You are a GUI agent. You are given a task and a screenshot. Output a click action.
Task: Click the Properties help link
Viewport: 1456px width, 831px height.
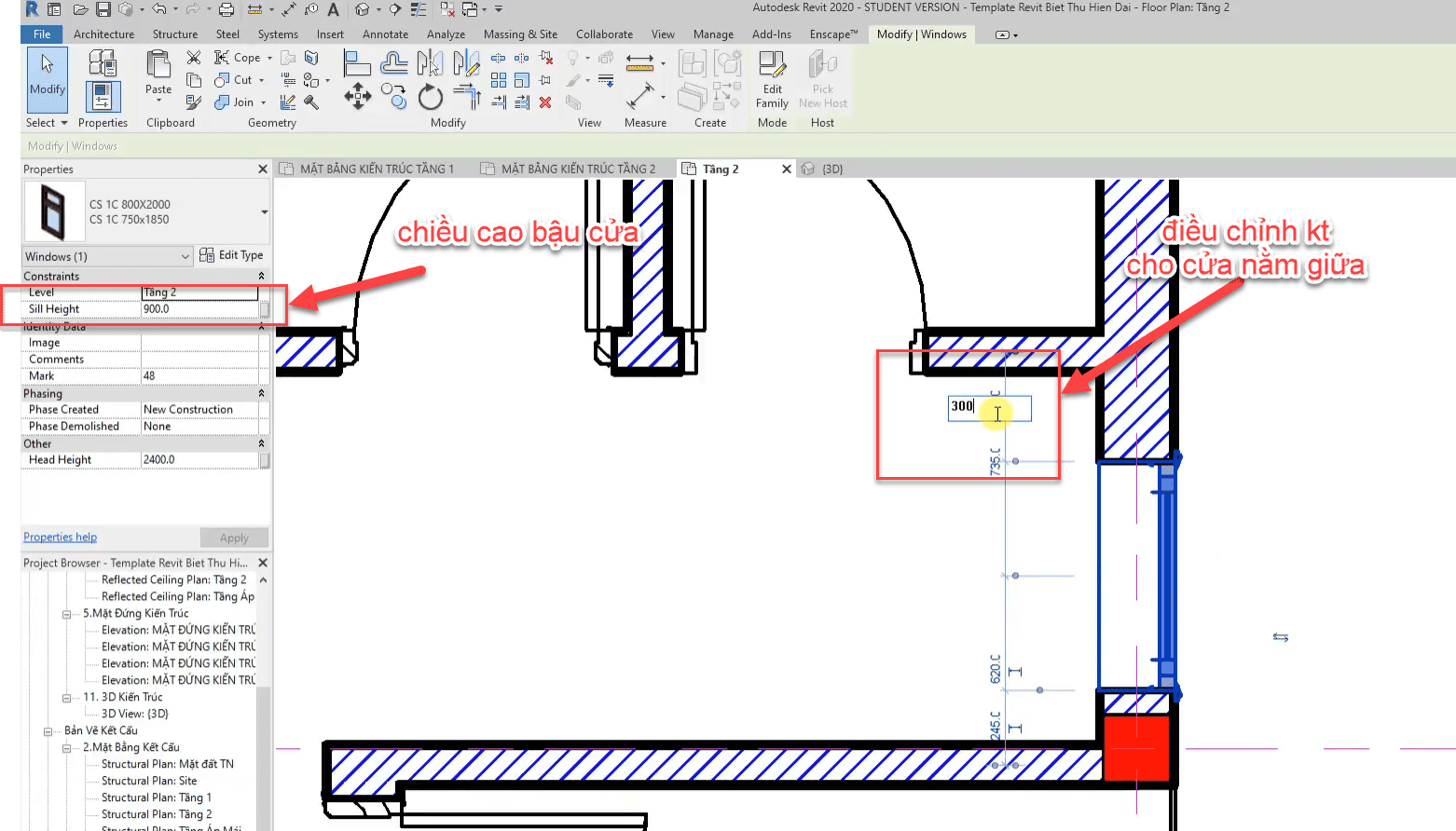coord(60,538)
